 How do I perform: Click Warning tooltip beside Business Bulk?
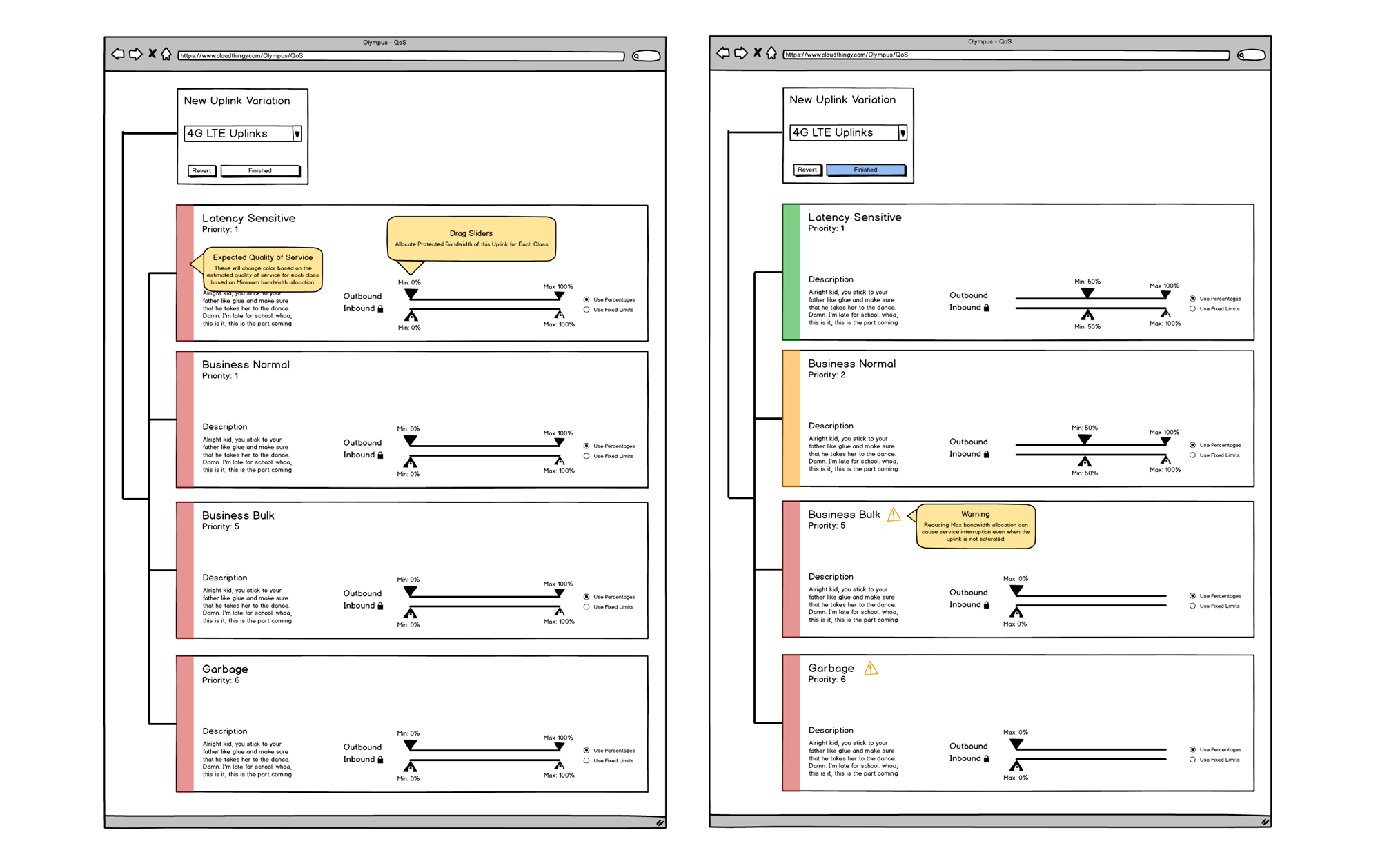[x=976, y=526]
